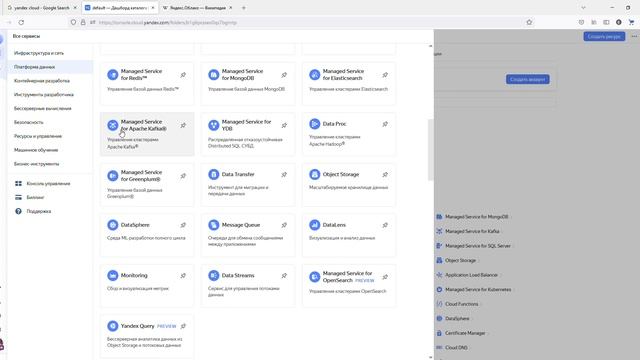Open the DataLens service icon
Viewport: 640px width, 360px height.
point(314,225)
